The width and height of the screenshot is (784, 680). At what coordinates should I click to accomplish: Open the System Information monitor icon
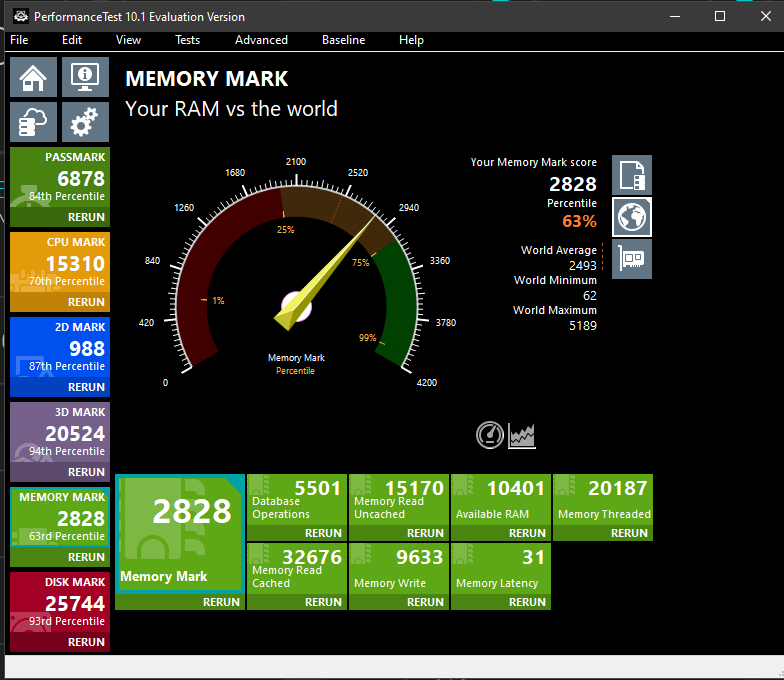coord(86,77)
